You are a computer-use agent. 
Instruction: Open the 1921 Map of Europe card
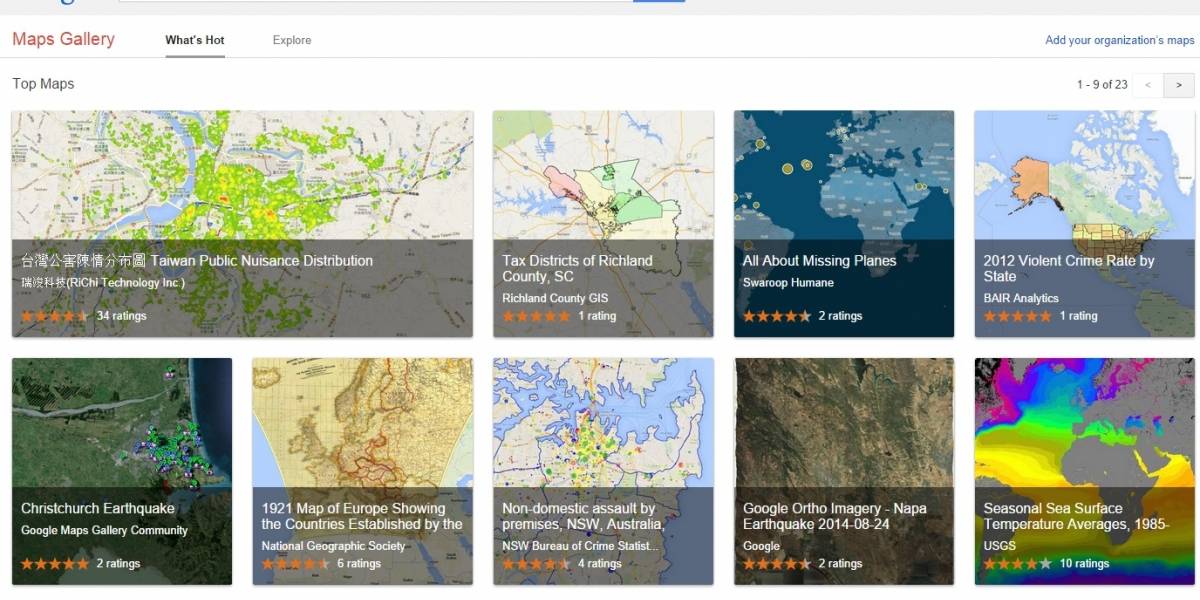pyautogui.click(x=363, y=471)
